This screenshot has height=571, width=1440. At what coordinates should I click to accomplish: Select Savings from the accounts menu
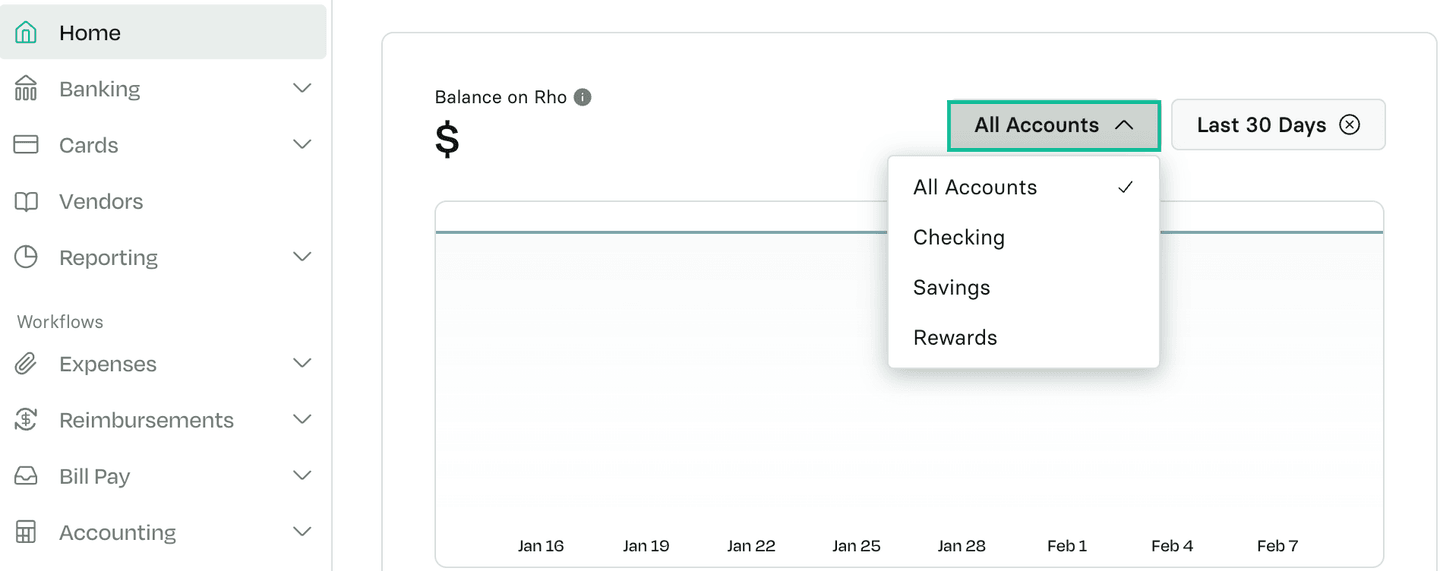(x=952, y=288)
